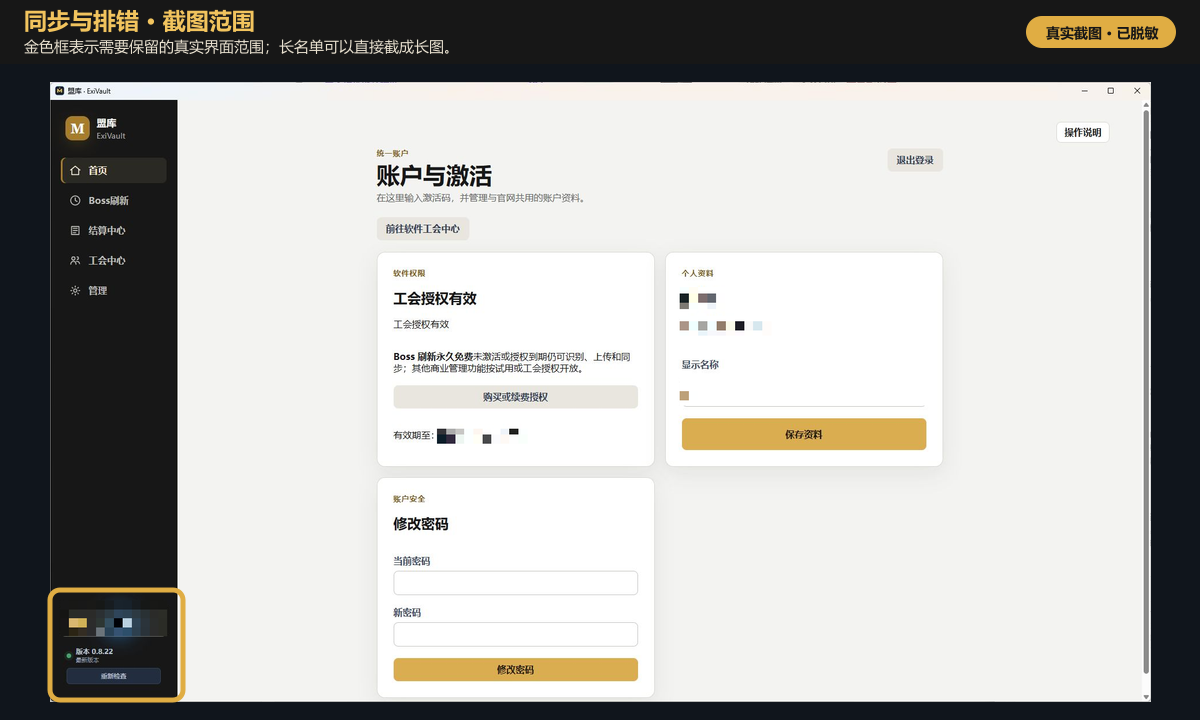Click the 有效期至 label
This screenshot has height=720, width=1200.
coord(413,436)
